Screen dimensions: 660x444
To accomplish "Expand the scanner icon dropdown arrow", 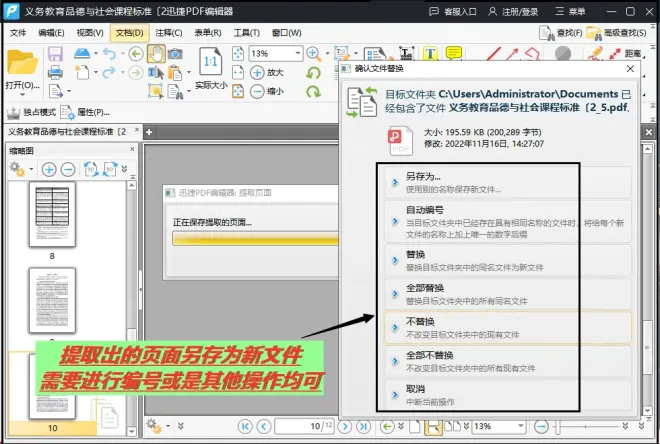I will point(96,53).
